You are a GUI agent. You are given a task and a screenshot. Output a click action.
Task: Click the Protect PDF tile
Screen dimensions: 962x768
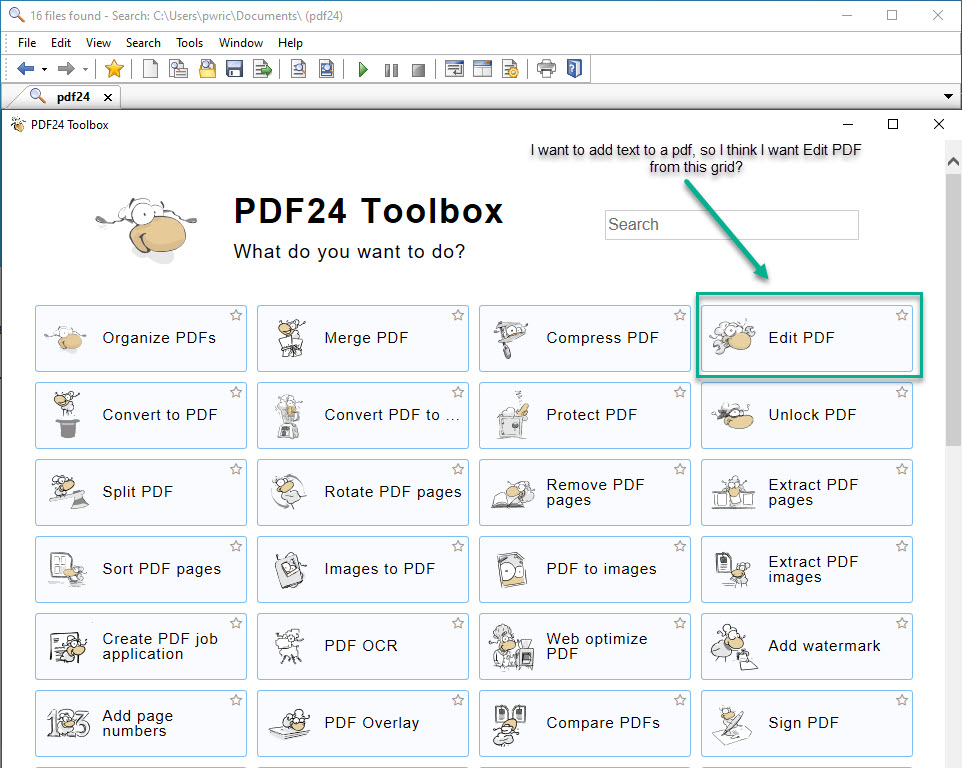tap(585, 415)
